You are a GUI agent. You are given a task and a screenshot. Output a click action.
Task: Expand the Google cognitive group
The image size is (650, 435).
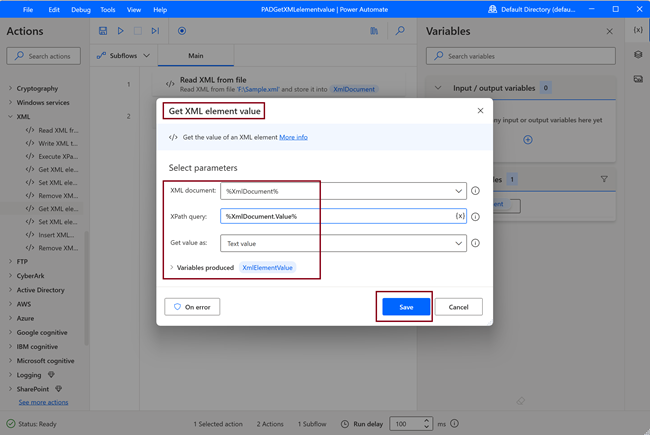[x=10, y=332]
